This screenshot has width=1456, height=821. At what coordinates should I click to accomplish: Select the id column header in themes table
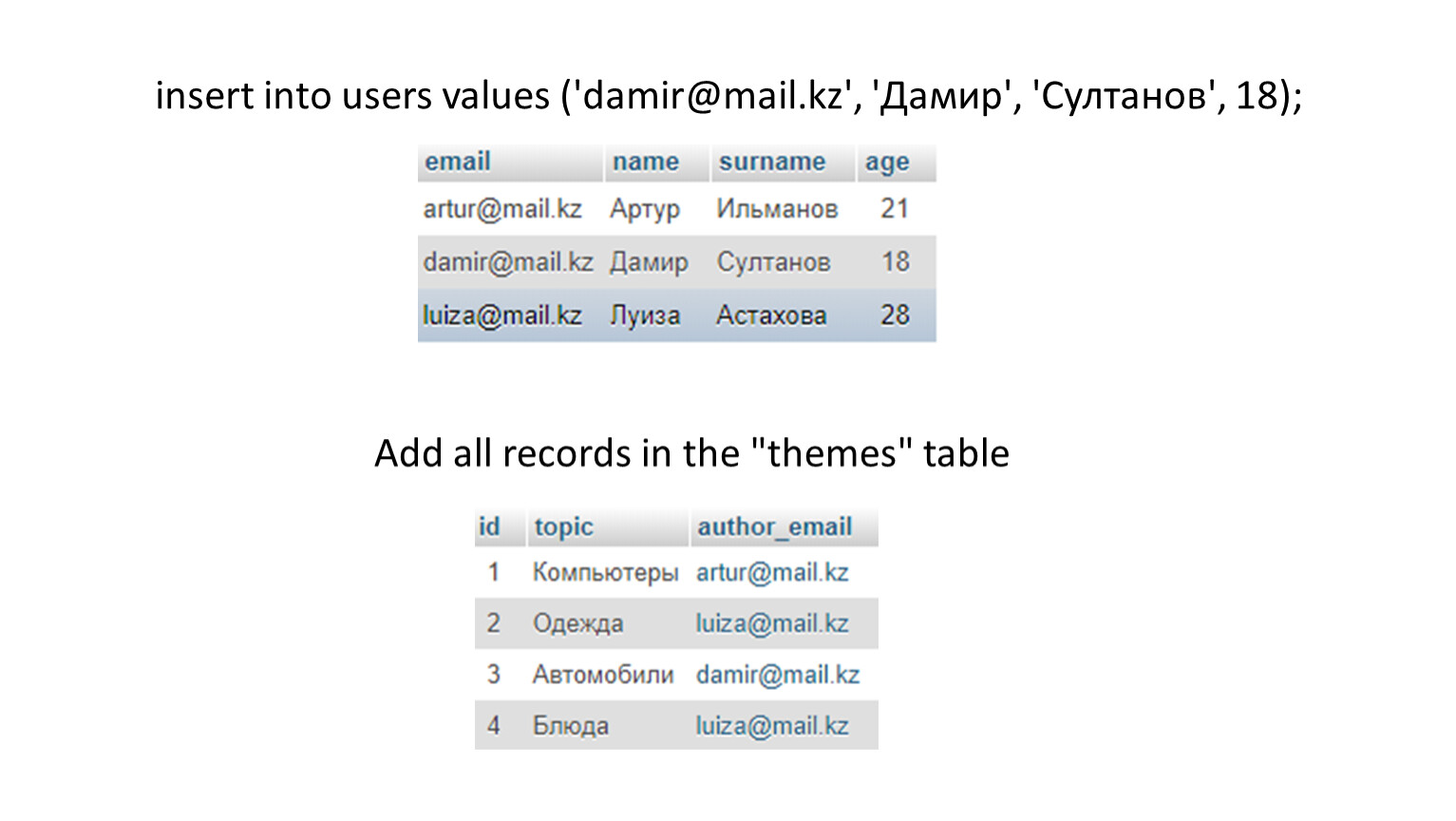tap(500, 527)
